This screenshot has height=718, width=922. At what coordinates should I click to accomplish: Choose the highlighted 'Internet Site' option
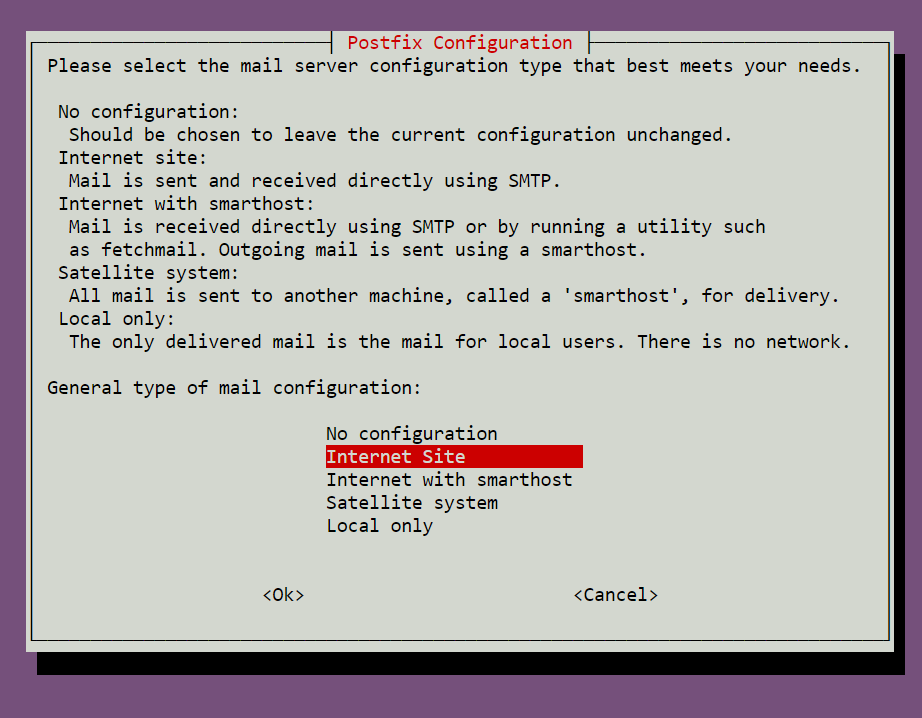(x=454, y=456)
